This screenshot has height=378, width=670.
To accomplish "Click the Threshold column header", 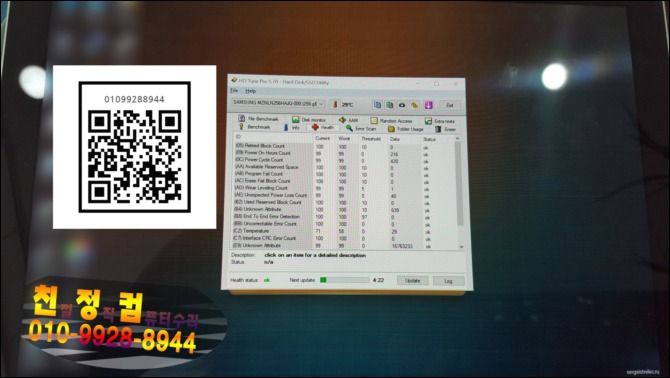I will click(371, 139).
